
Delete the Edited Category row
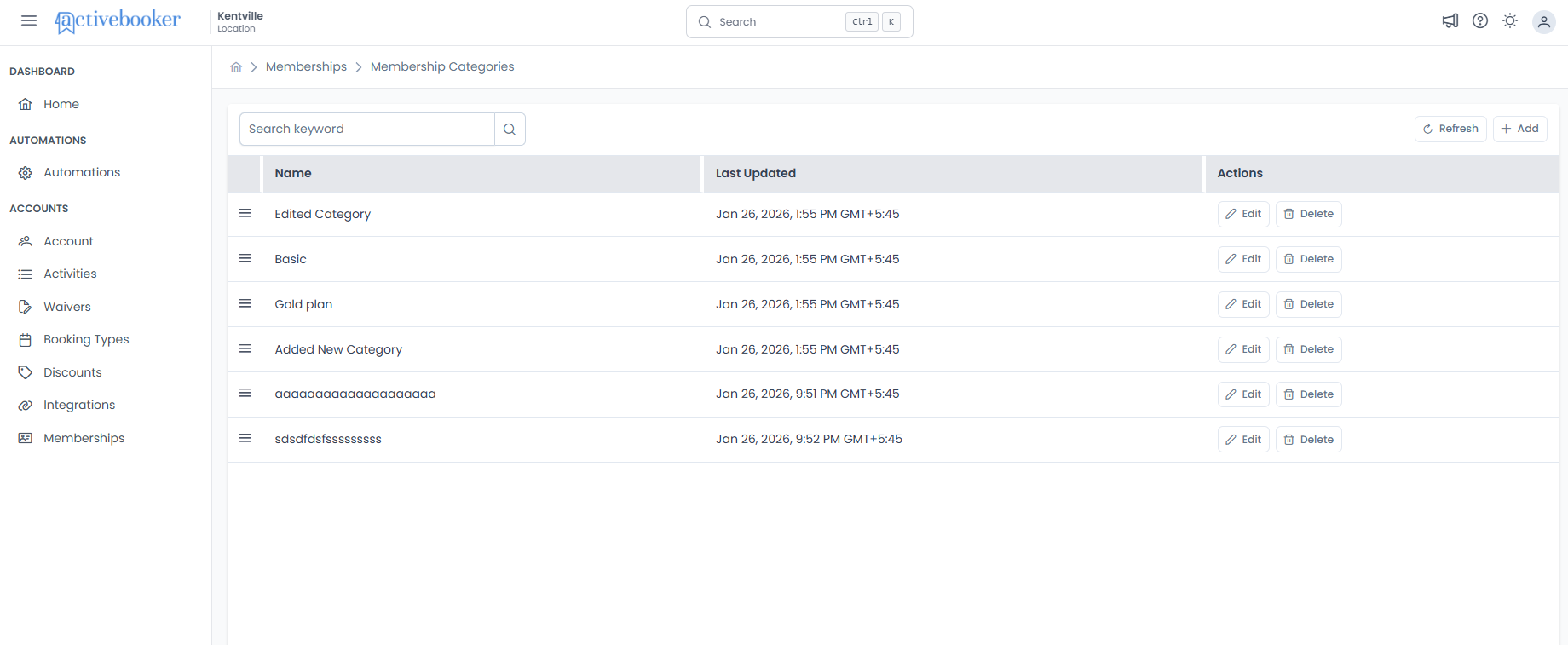click(1308, 214)
